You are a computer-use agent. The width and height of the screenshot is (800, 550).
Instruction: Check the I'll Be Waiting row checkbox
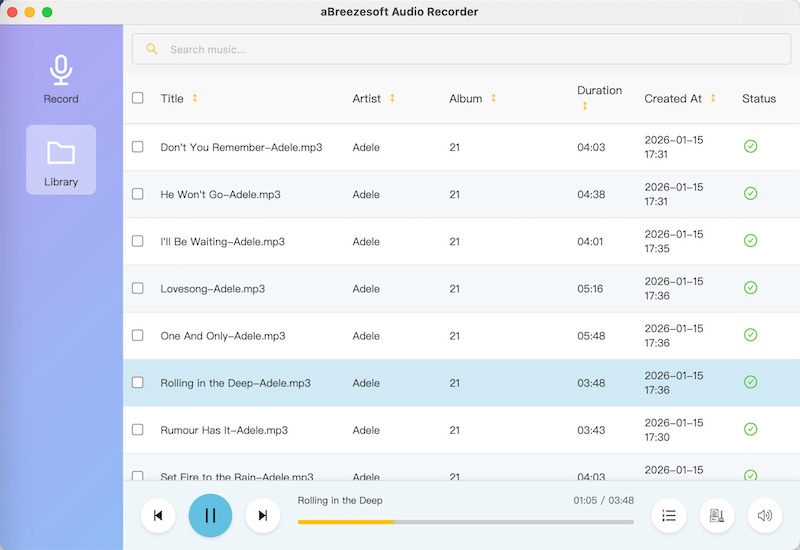(138, 241)
